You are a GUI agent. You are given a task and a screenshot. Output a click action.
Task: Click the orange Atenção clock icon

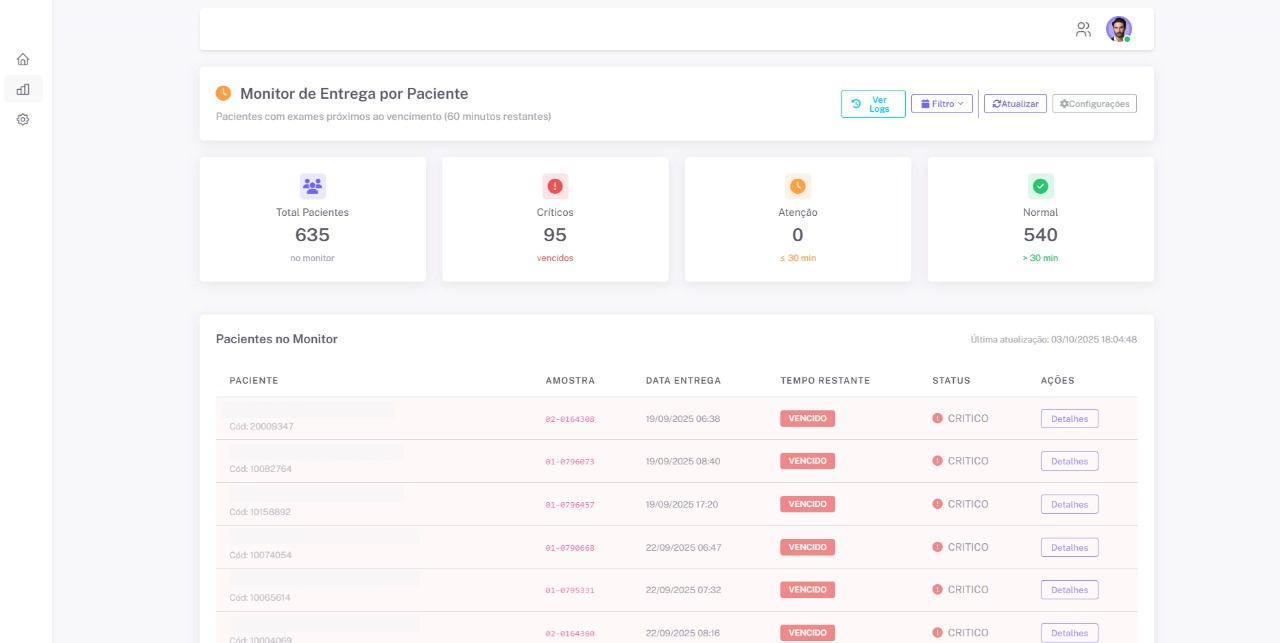pyautogui.click(x=797, y=186)
